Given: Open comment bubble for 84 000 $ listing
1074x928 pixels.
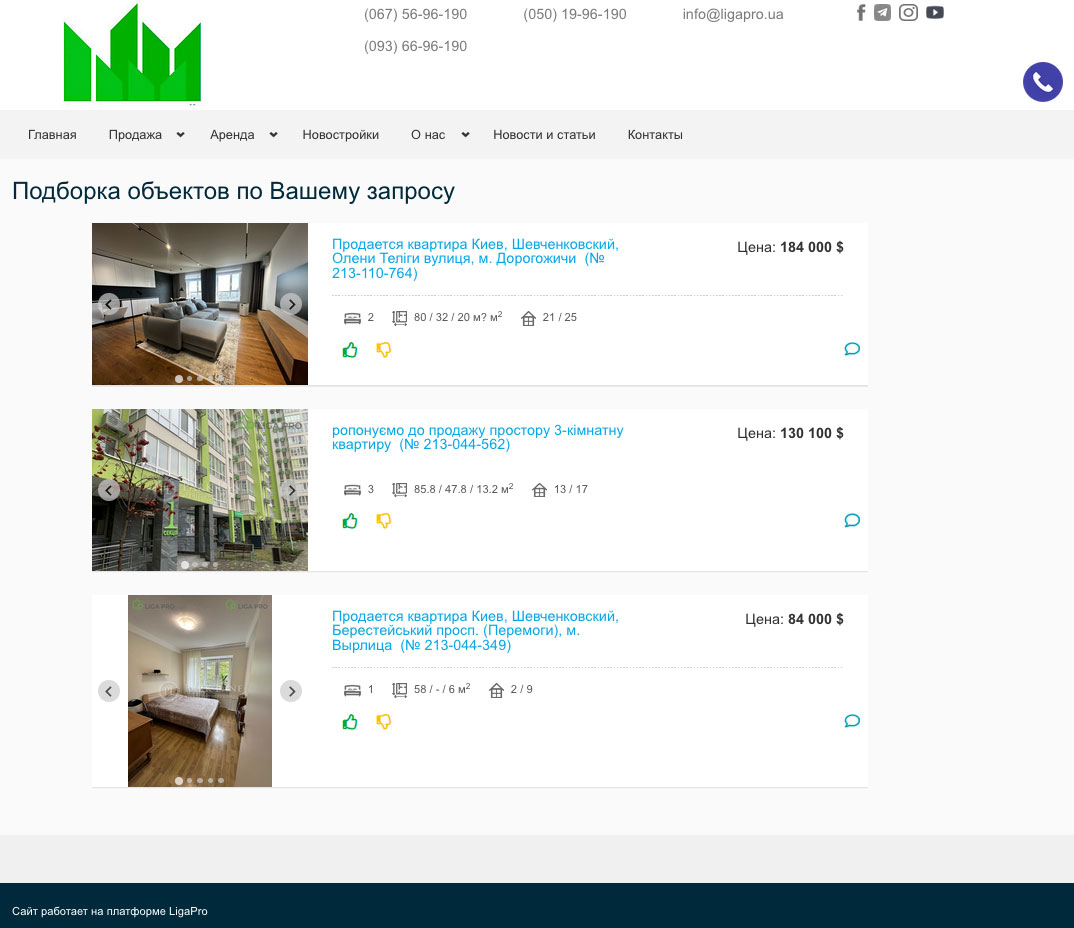Looking at the screenshot, I should tap(852, 721).
